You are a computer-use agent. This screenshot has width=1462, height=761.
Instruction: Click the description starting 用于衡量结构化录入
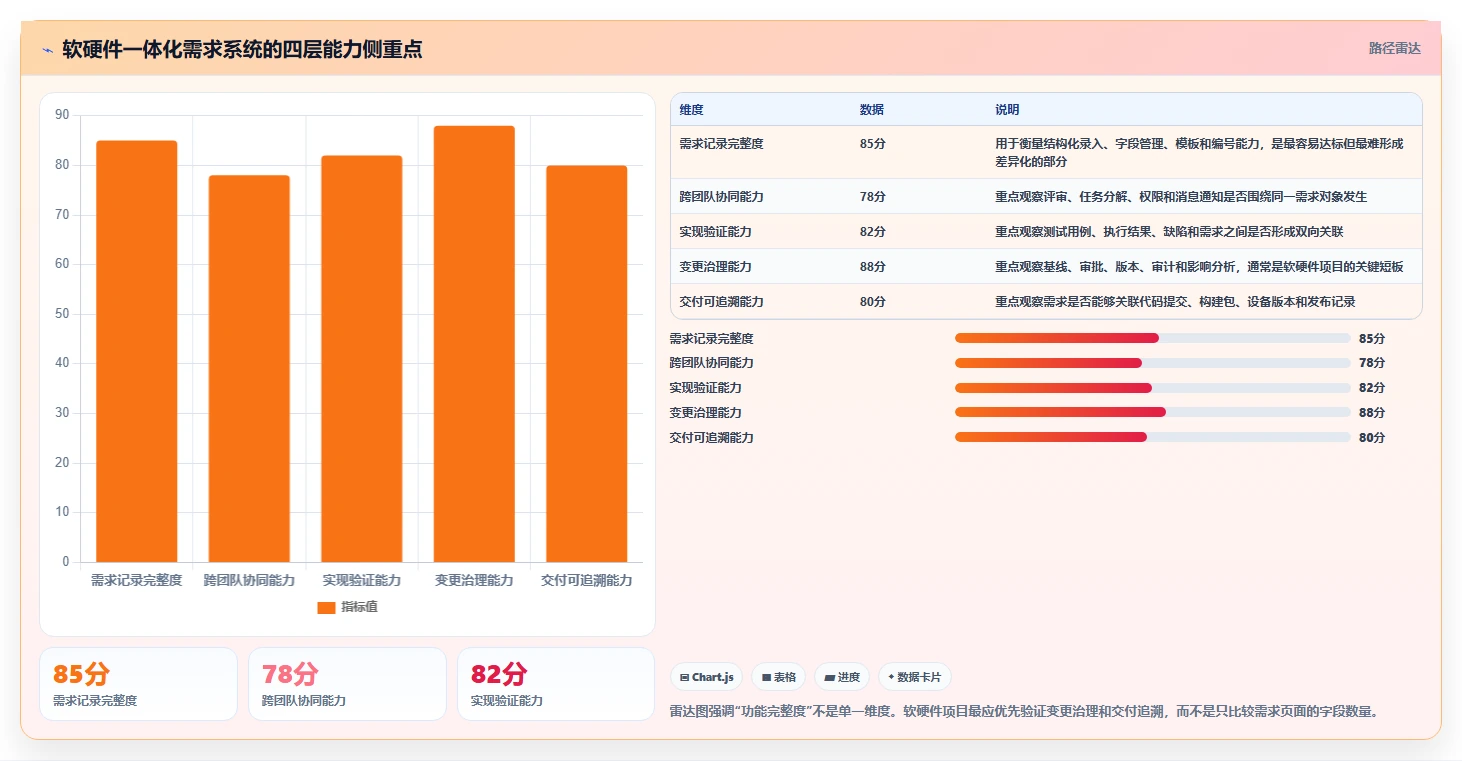point(1199,152)
